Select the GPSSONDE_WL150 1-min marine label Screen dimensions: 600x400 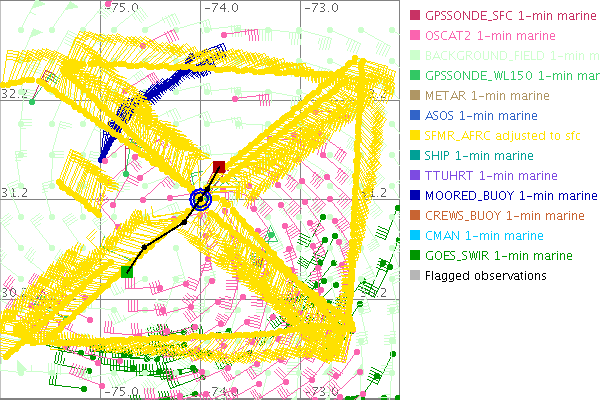coord(505,76)
